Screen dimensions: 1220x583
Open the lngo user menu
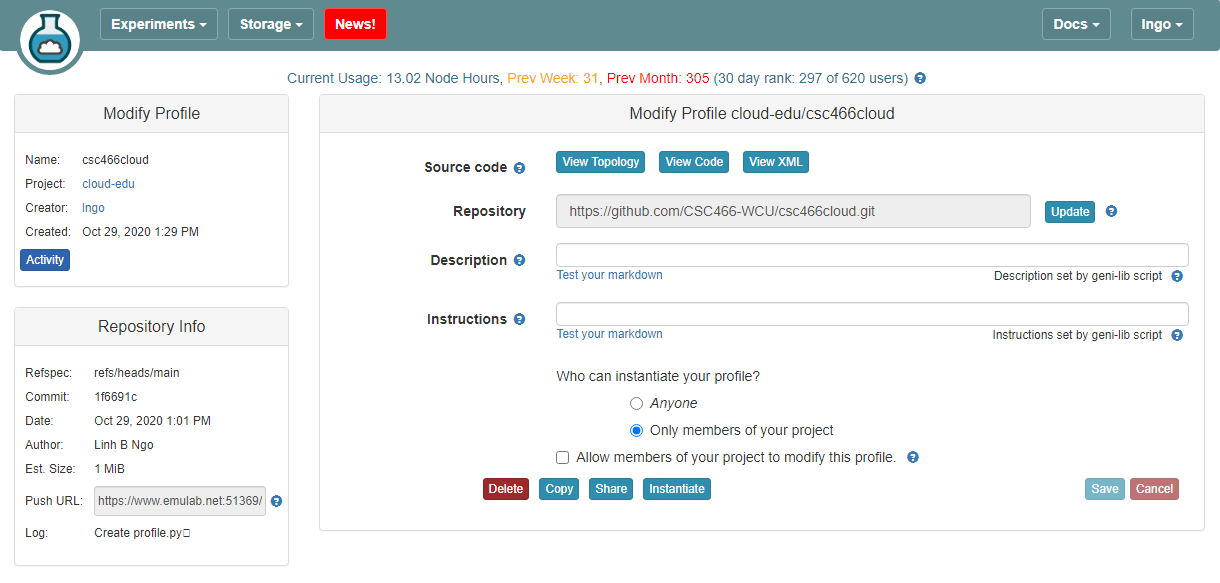1162,24
